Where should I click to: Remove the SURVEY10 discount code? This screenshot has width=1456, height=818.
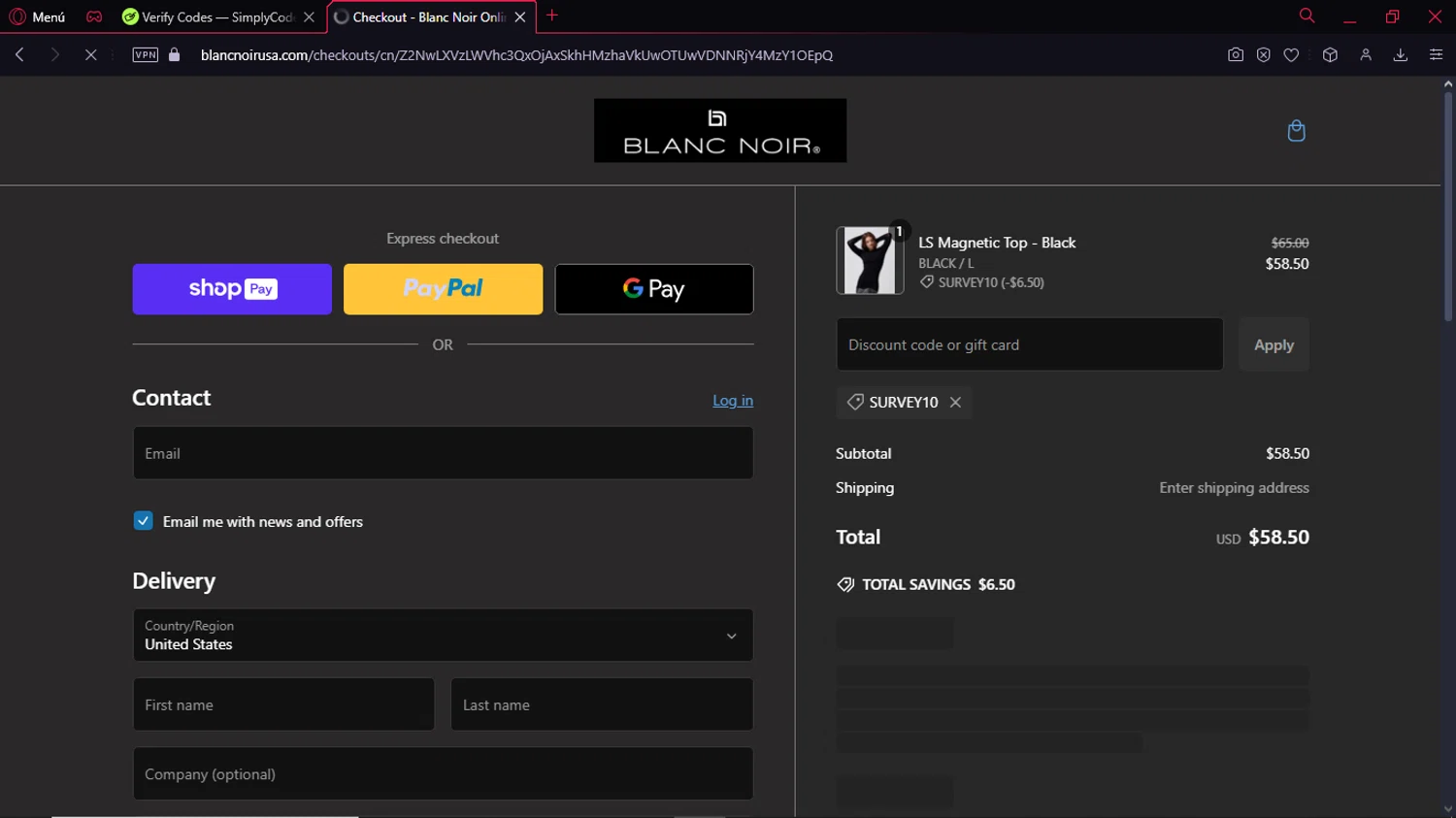(955, 403)
